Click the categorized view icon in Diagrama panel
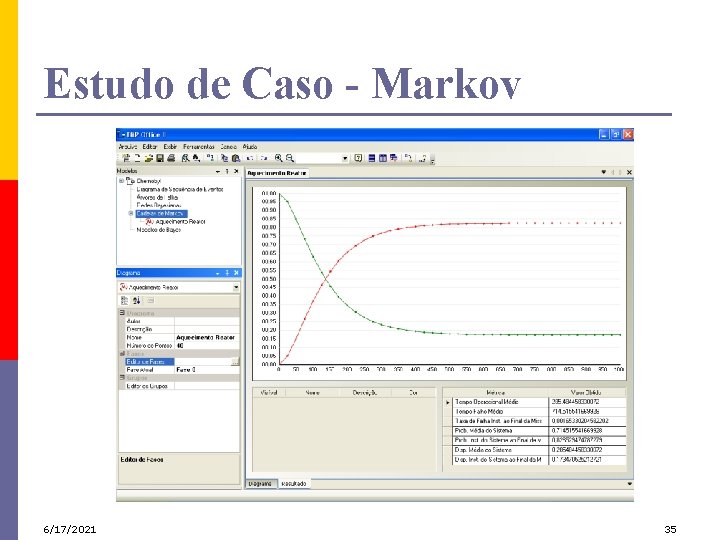Viewport: 720px width, 540px height. click(124, 301)
